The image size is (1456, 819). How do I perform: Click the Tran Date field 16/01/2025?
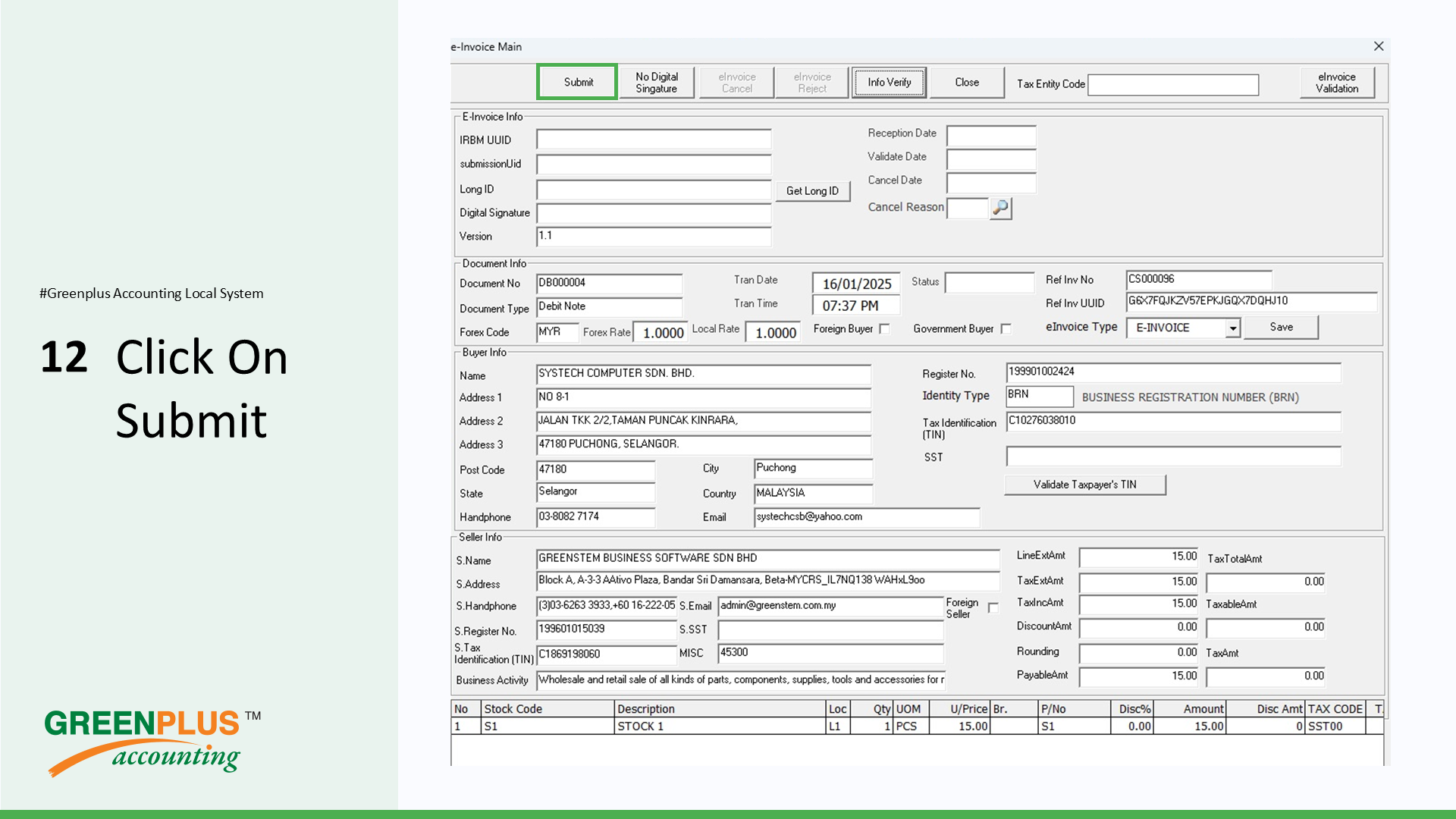[x=856, y=284]
